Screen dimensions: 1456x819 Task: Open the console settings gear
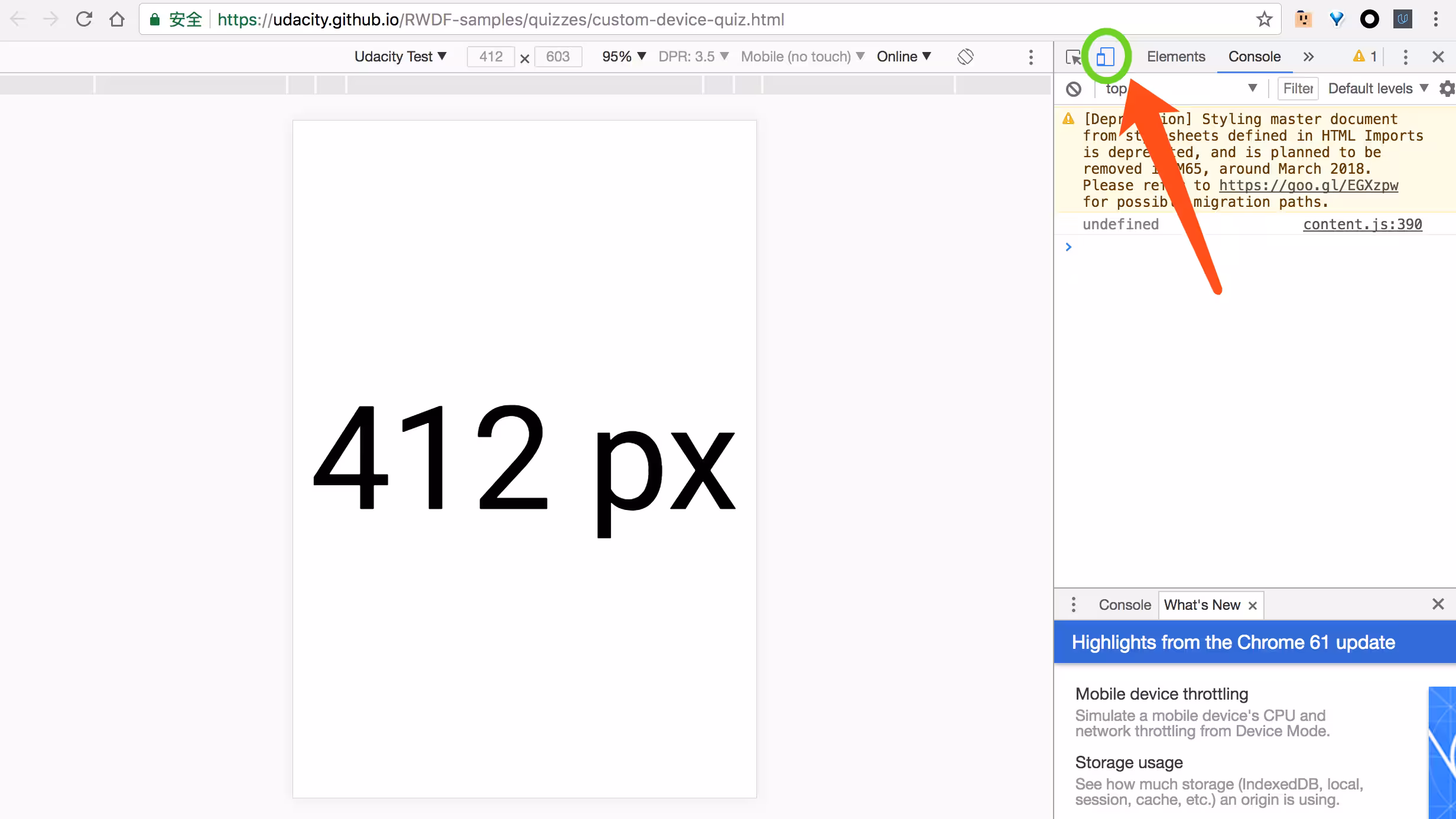tap(1447, 89)
